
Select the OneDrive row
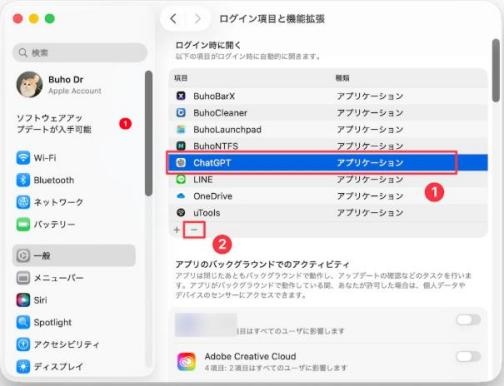coord(328,196)
